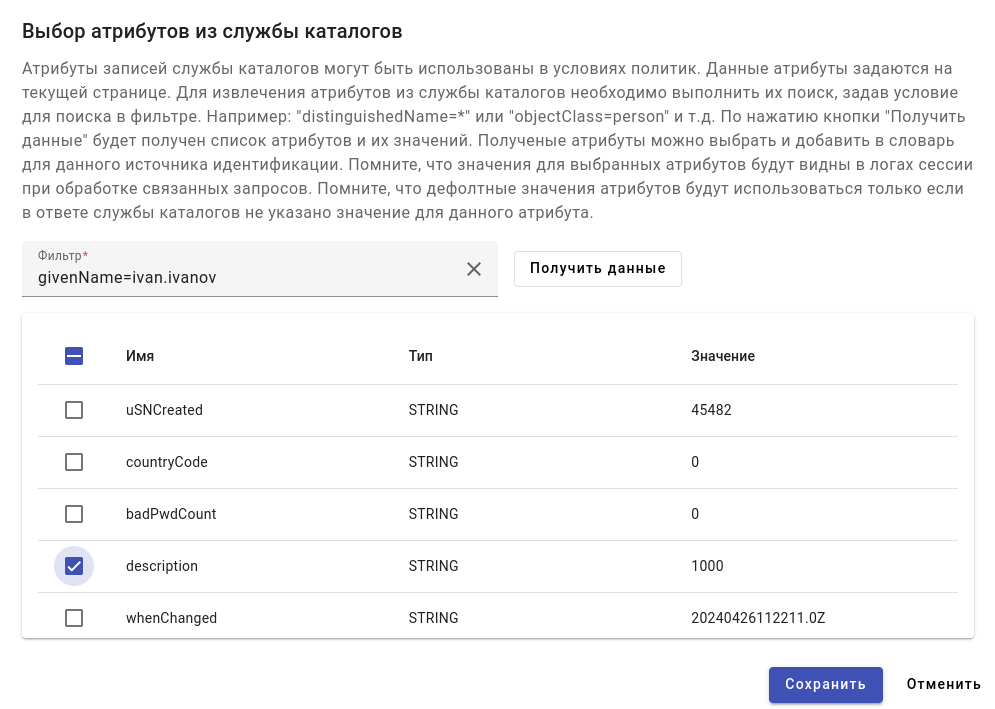Click the whenChanged value 20240426112211.0Z
The width and height of the screenshot is (995, 709).
757,618
